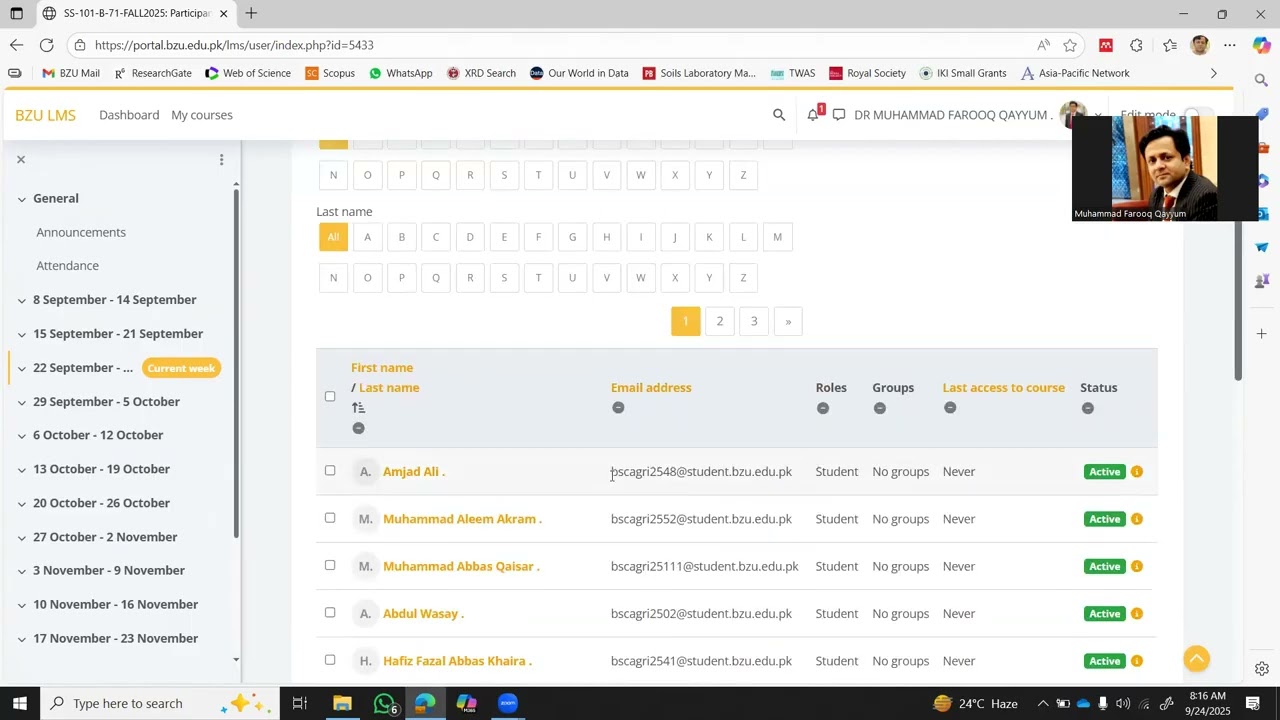Expand 27 October - 2 November section
The width and height of the screenshot is (1280, 720).
[x=21, y=537]
